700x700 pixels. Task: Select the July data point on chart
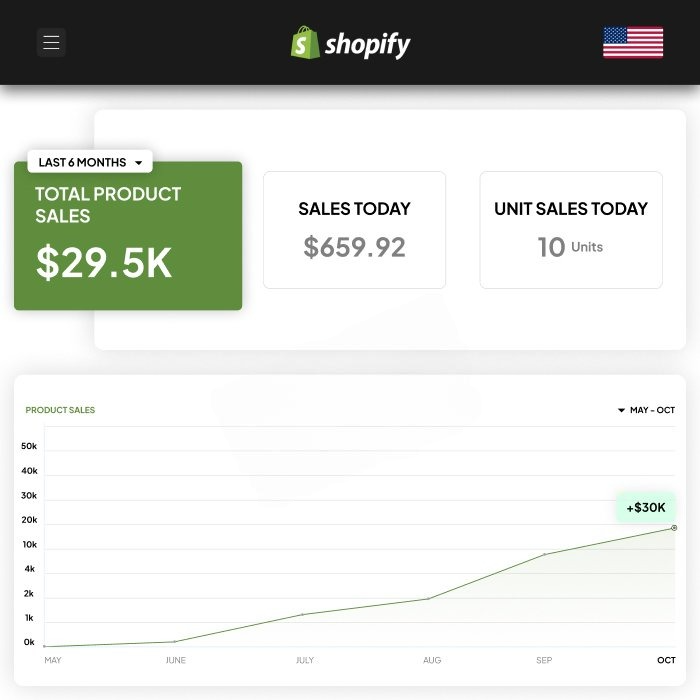click(303, 614)
